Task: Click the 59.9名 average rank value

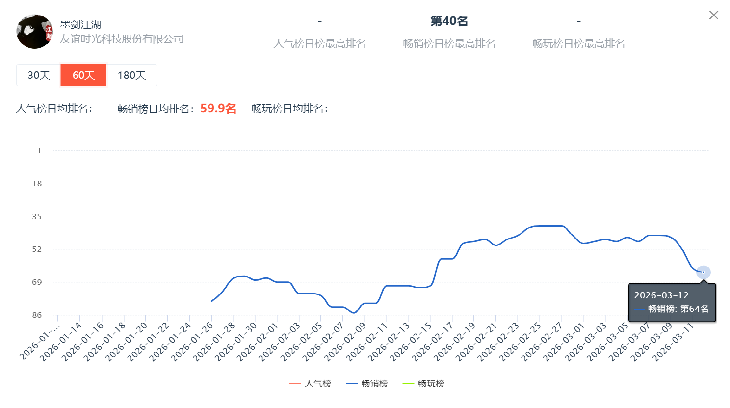Action: click(x=218, y=109)
